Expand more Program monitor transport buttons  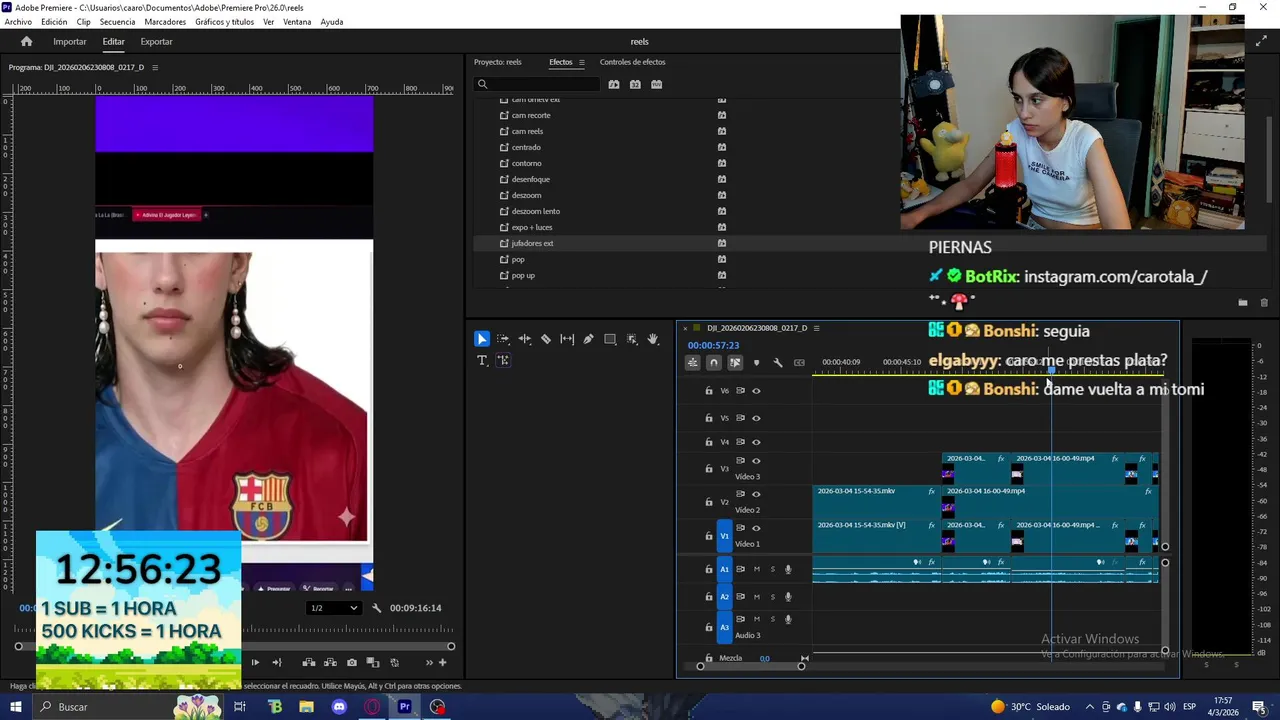click(429, 662)
